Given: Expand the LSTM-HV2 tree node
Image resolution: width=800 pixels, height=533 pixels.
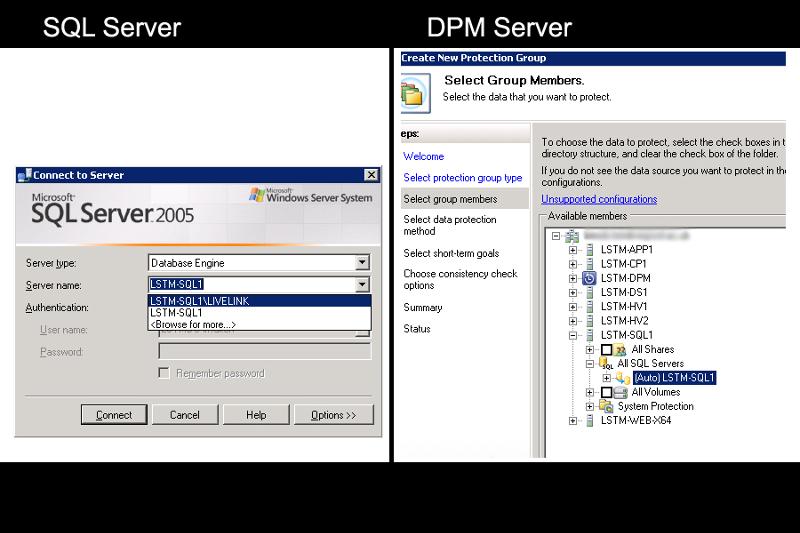Looking at the screenshot, I should (x=573, y=321).
